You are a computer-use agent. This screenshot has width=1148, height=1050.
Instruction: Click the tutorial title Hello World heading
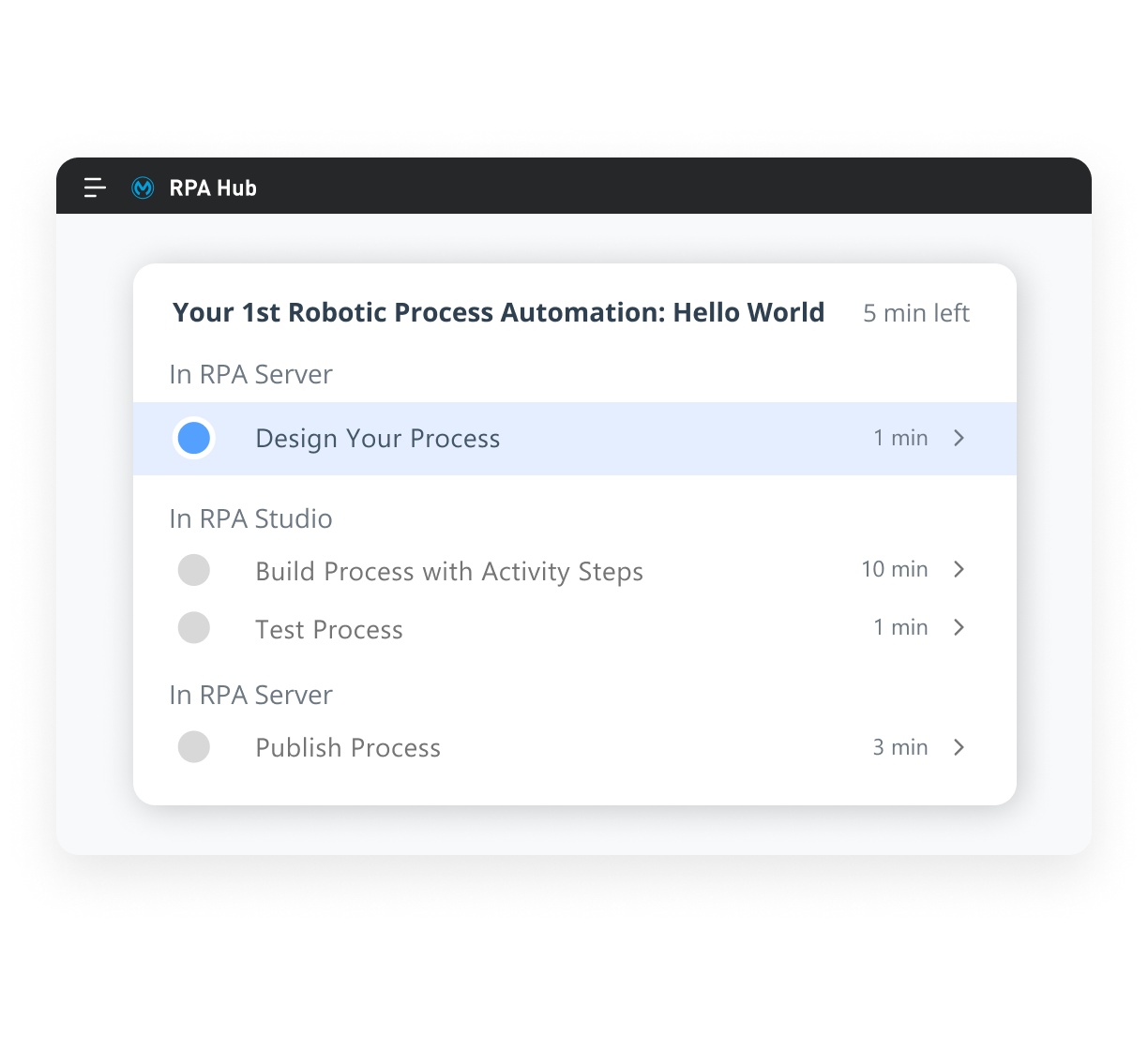click(498, 312)
